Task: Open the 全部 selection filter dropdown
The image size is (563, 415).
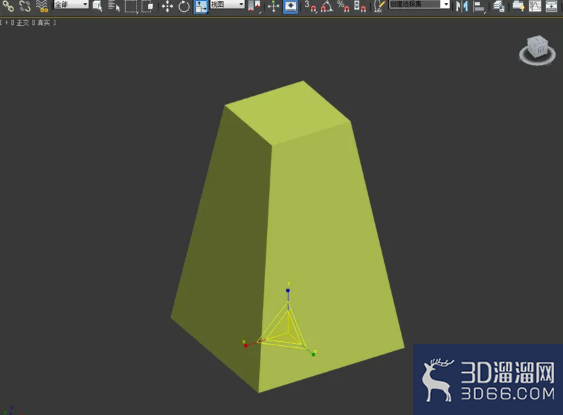Action: (71, 4)
